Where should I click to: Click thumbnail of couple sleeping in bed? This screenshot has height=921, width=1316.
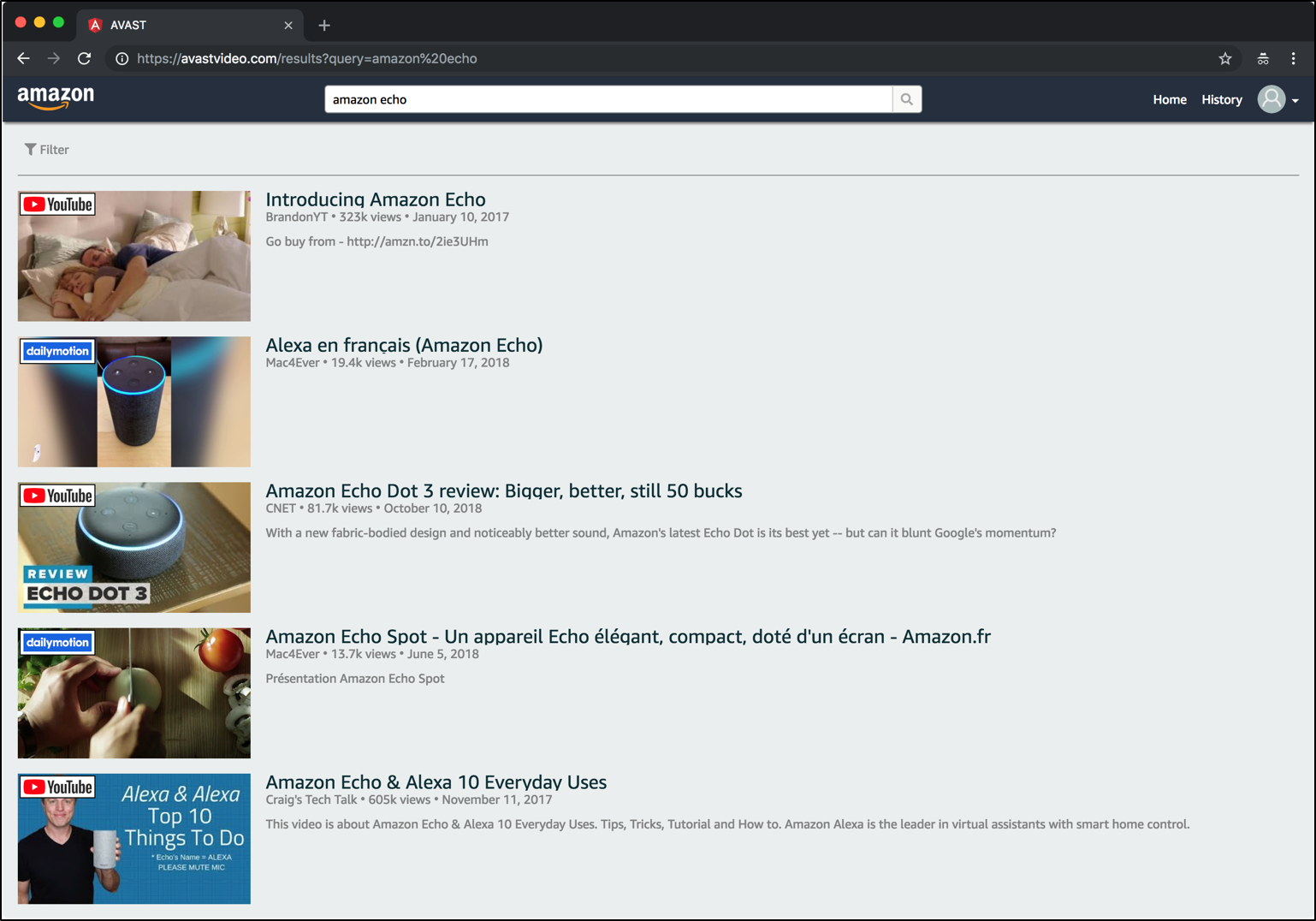134,256
